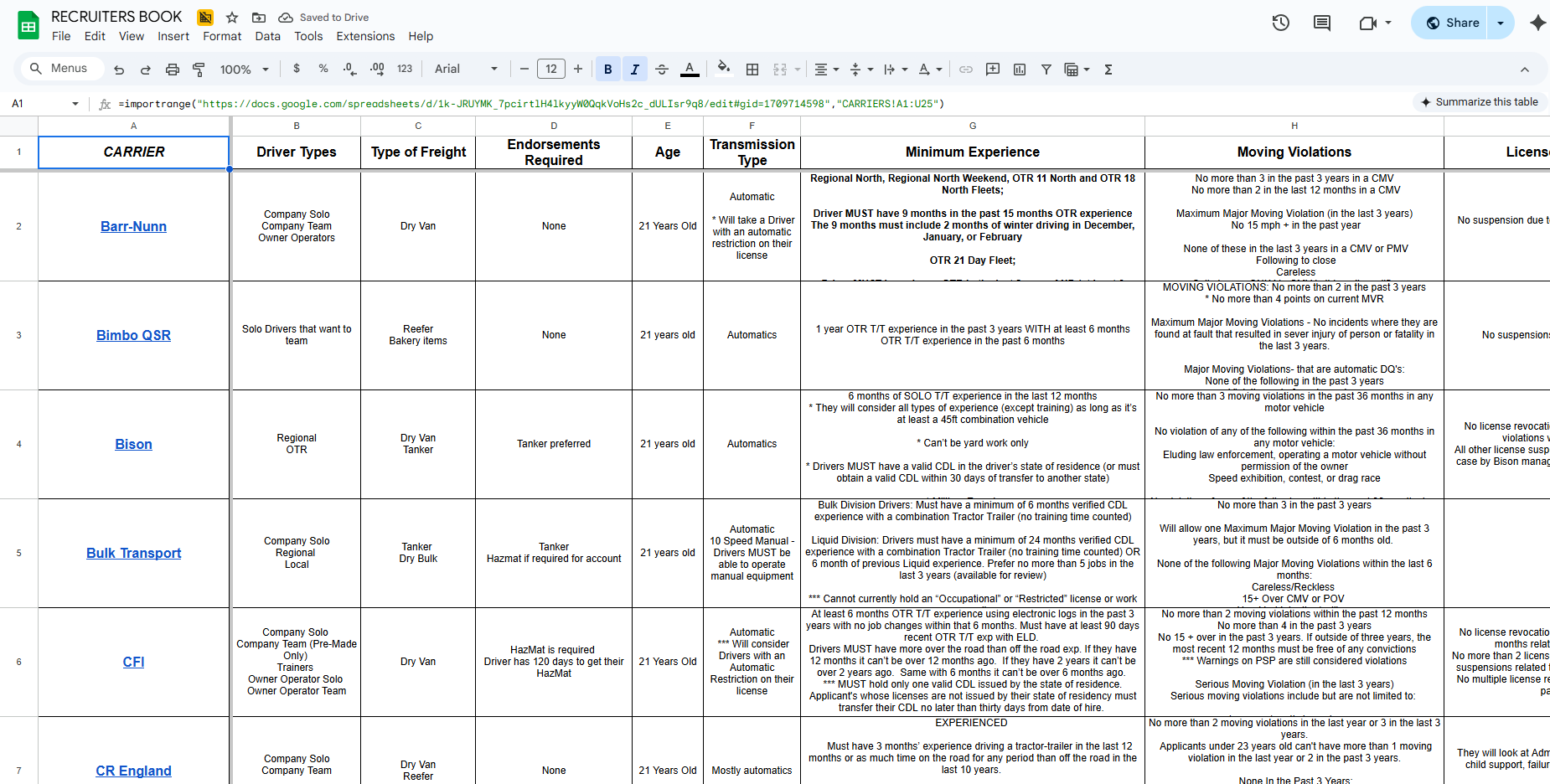Open the Edit menu
This screenshot has width=1550, height=784.
95,36
